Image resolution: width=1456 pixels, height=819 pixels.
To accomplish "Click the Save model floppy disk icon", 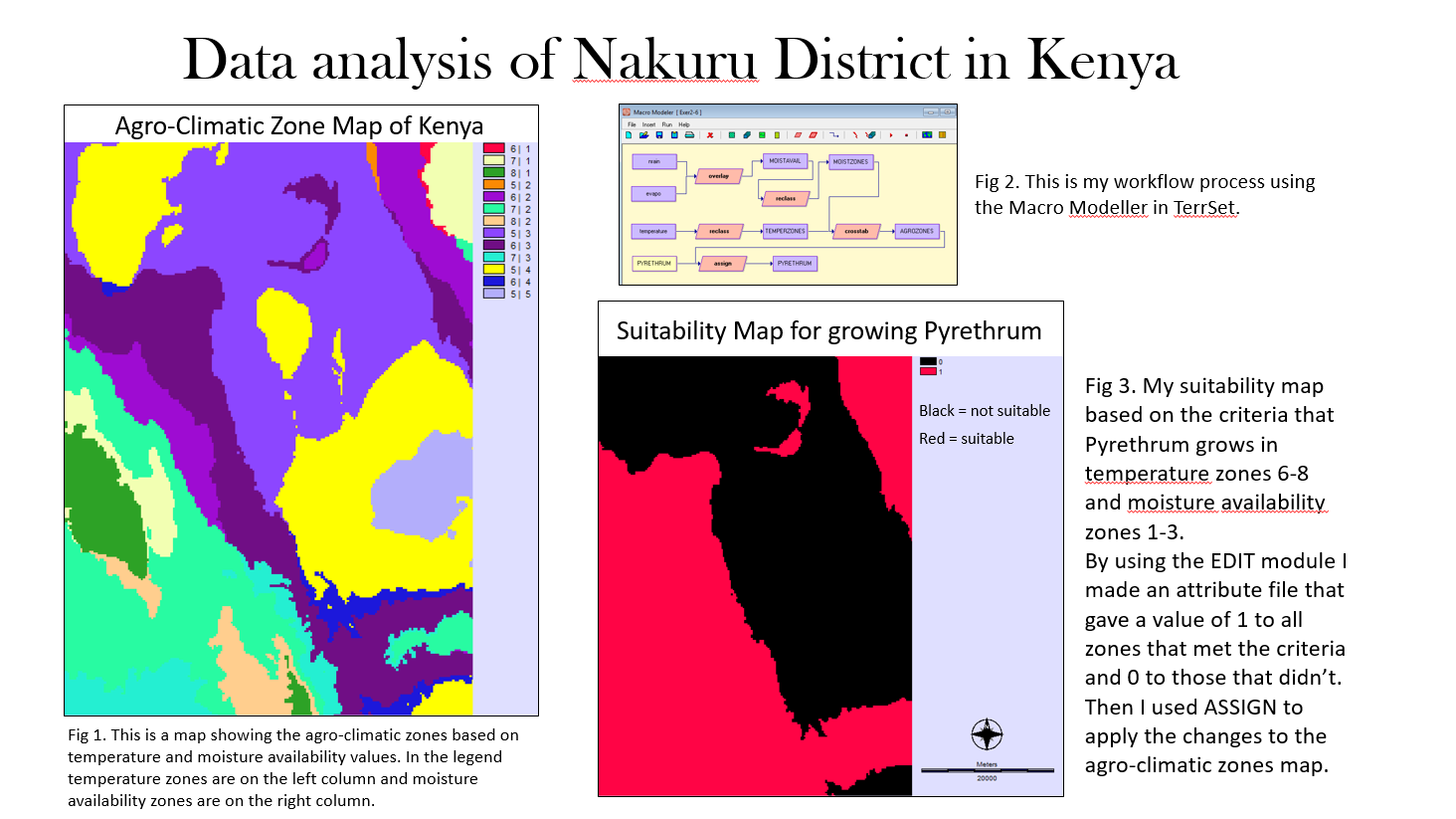I will click(659, 134).
